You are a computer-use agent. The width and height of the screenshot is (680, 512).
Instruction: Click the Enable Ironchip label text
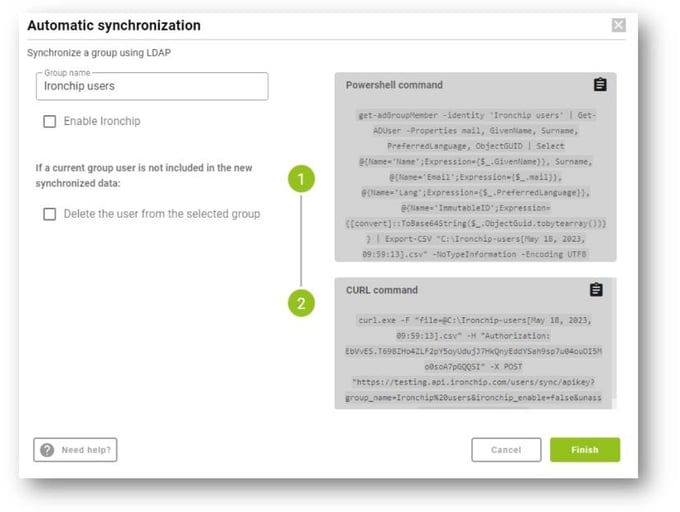click(102, 121)
